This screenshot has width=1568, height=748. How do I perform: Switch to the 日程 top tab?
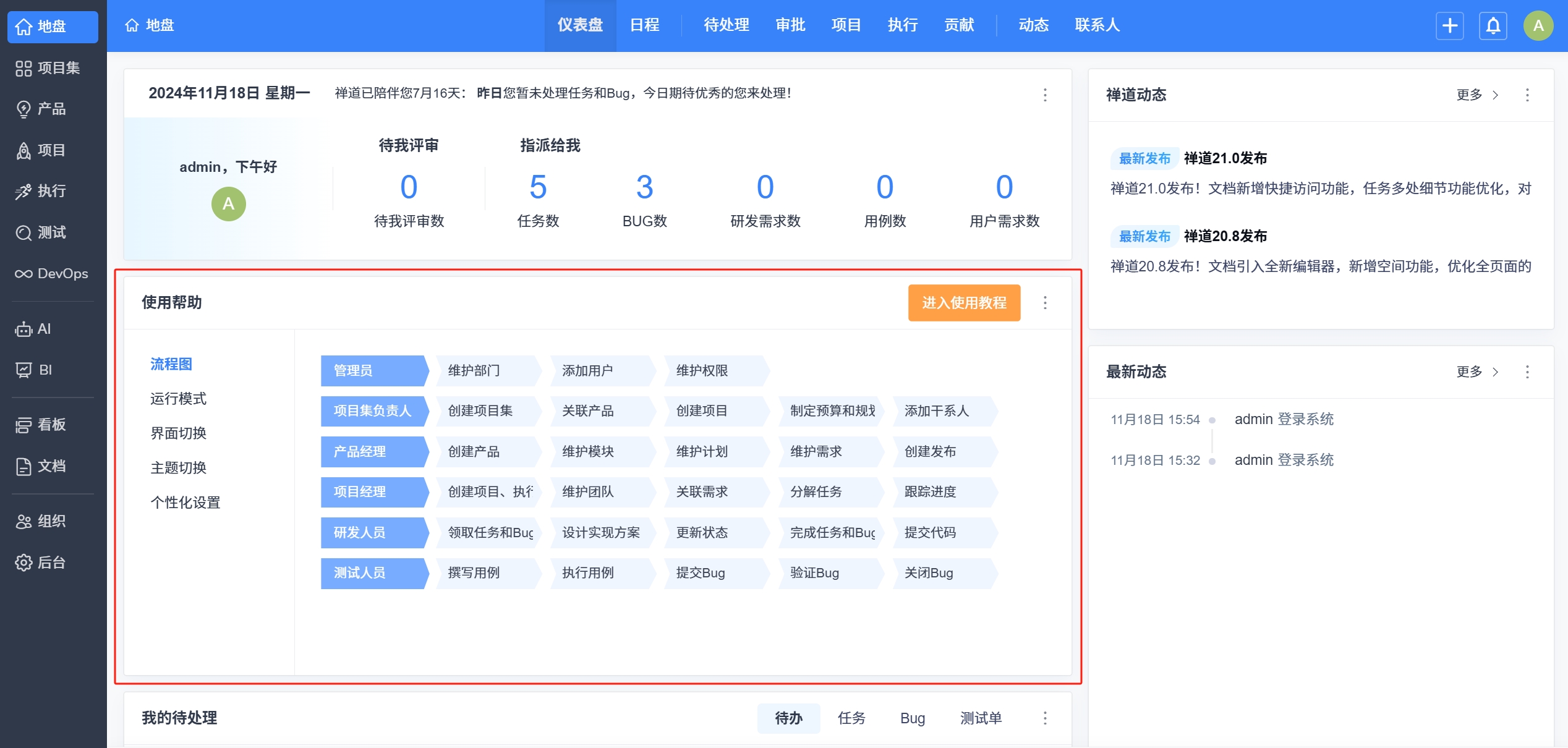coord(644,25)
